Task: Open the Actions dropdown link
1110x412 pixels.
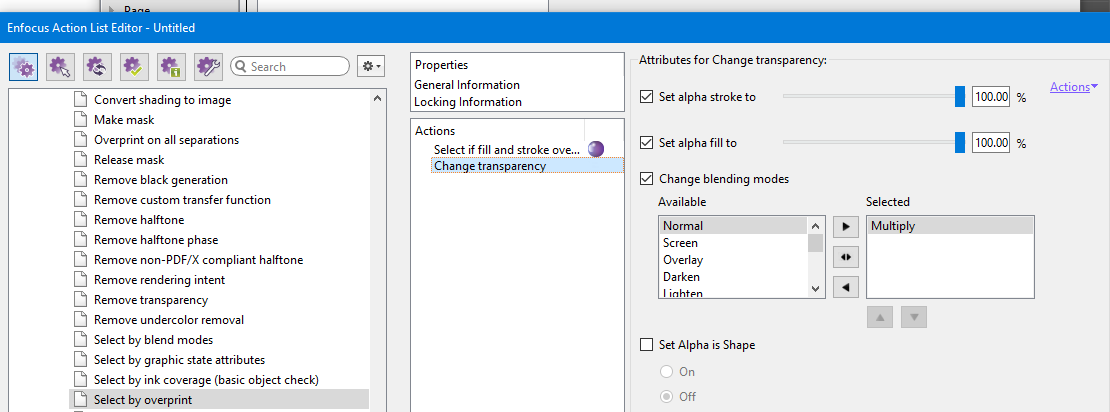Action: (x=1073, y=87)
